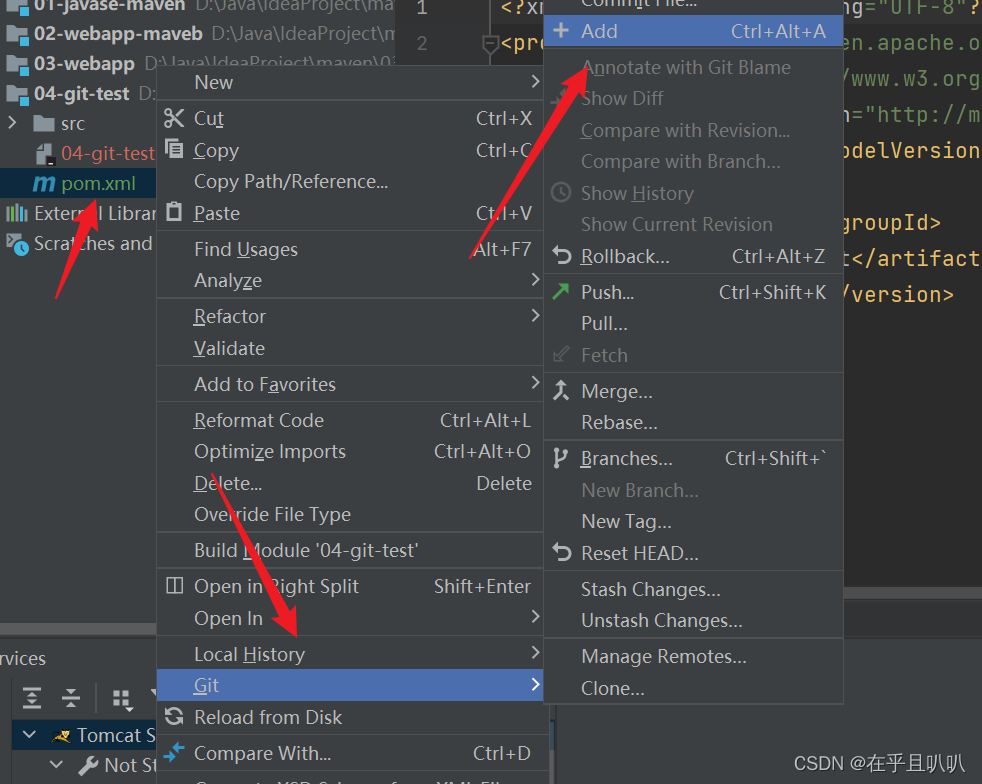
Task: Open the New submenu arrow
Action: pos(535,81)
